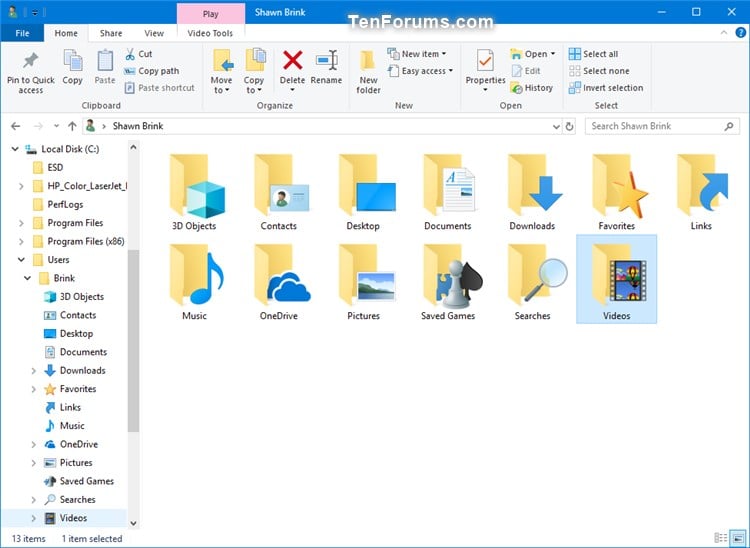Refresh the current folder view
The image size is (750, 548).
coord(569,127)
